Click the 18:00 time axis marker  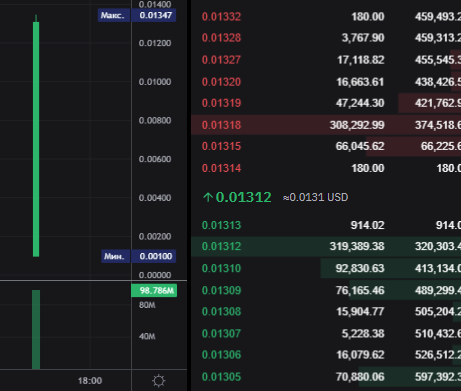(x=90, y=381)
